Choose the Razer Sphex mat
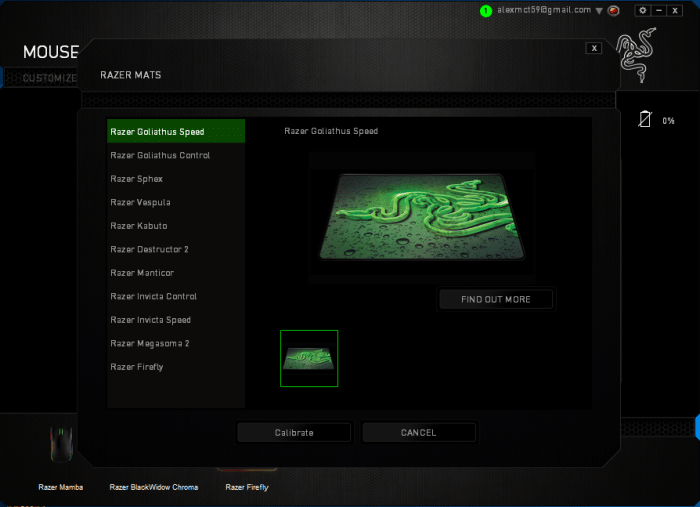 (176, 179)
